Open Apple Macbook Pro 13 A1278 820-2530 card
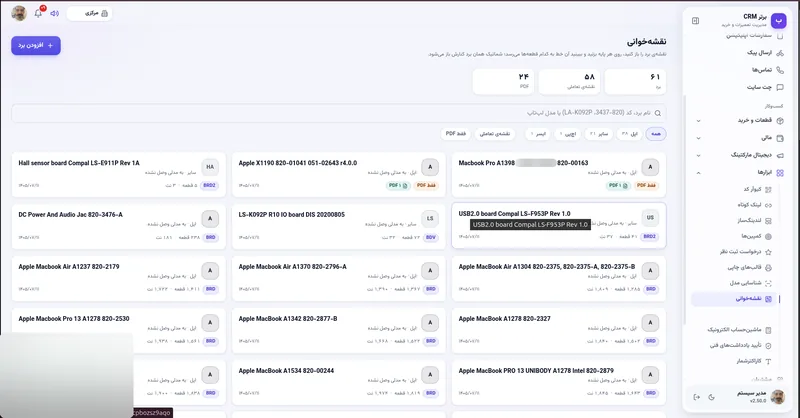 point(118,330)
